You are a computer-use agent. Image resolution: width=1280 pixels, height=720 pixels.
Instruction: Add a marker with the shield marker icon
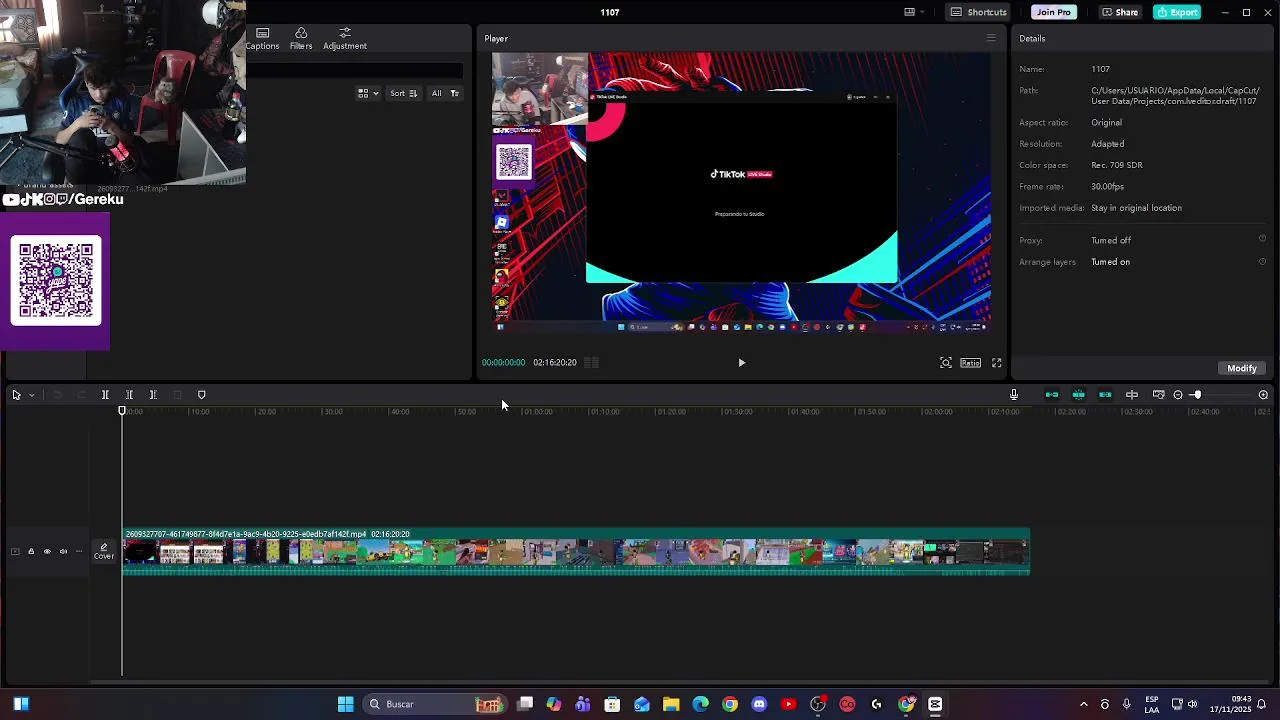pyautogui.click(x=201, y=395)
